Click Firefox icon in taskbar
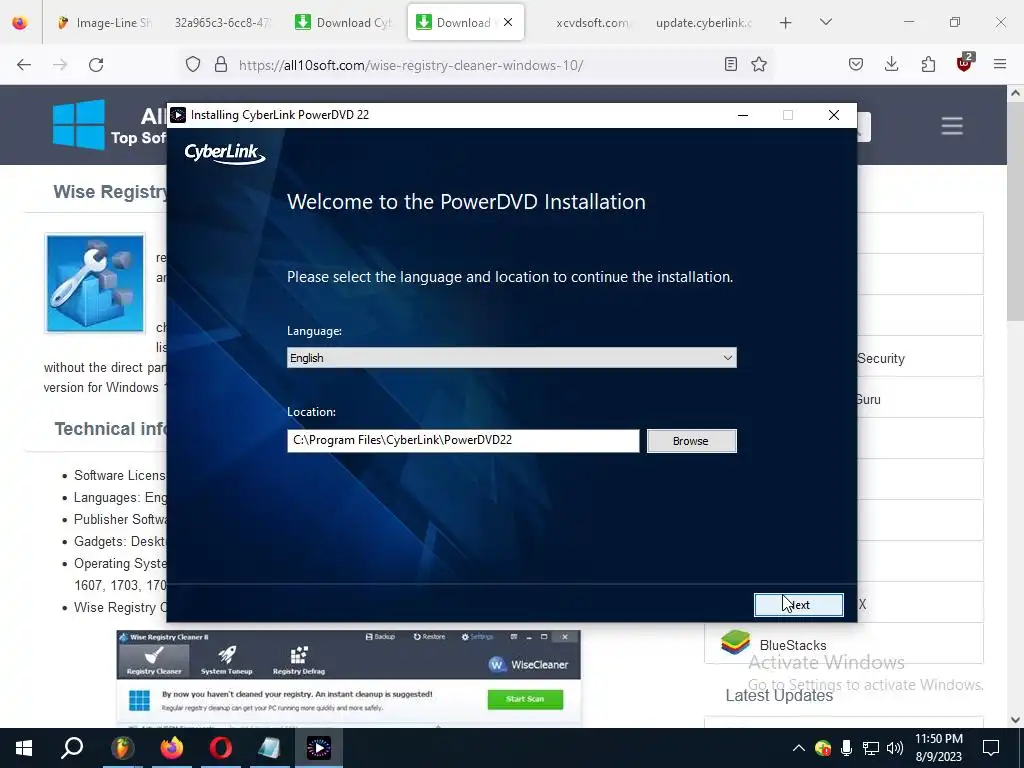The width and height of the screenshot is (1024, 768). (172, 748)
